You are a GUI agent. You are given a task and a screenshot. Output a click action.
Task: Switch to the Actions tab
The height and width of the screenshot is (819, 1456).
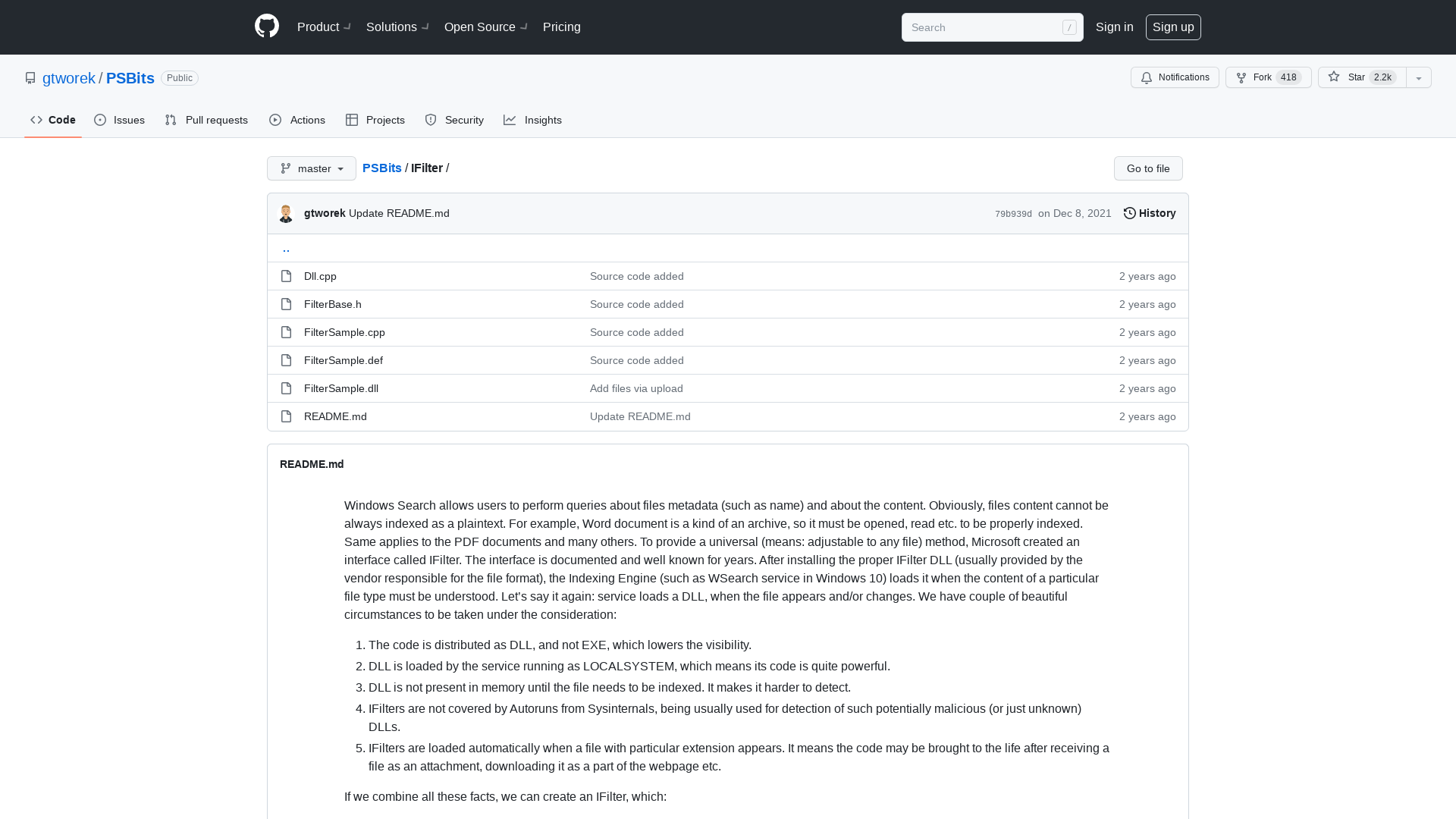297,120
